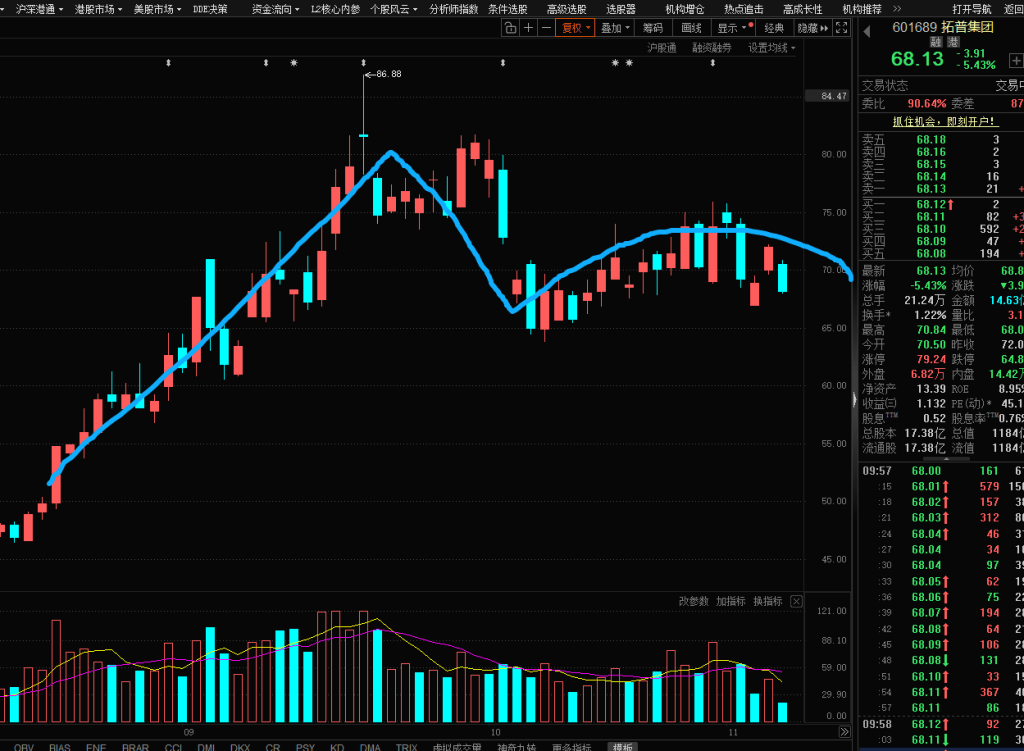Image resolution: width=1024 pixels, height=751 pixels.
Task: Expand the 叠加 overlay dropdown
Action: [615, 28]
